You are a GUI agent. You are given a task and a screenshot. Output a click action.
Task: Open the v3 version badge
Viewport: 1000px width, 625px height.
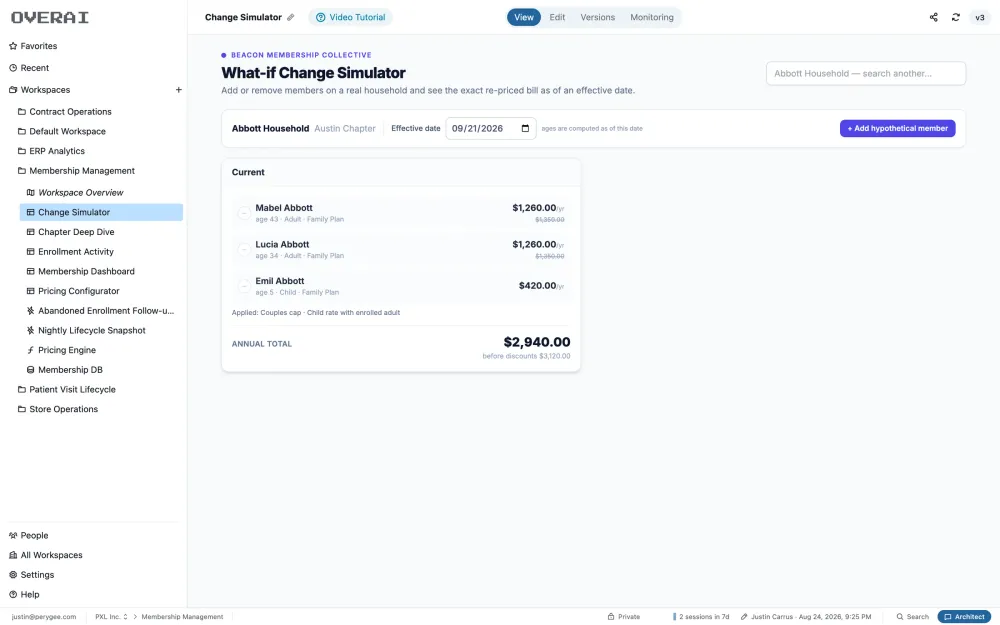980,17
